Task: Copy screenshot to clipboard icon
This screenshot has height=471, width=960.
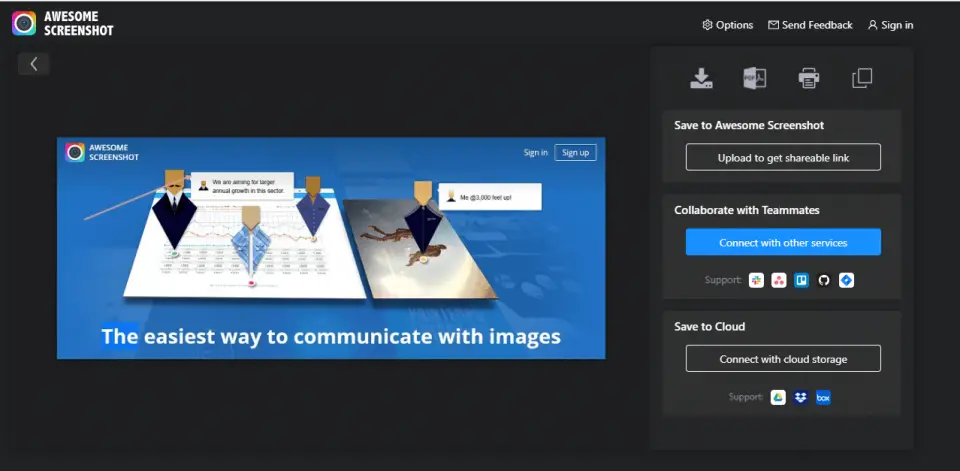Action: (862, 78)
